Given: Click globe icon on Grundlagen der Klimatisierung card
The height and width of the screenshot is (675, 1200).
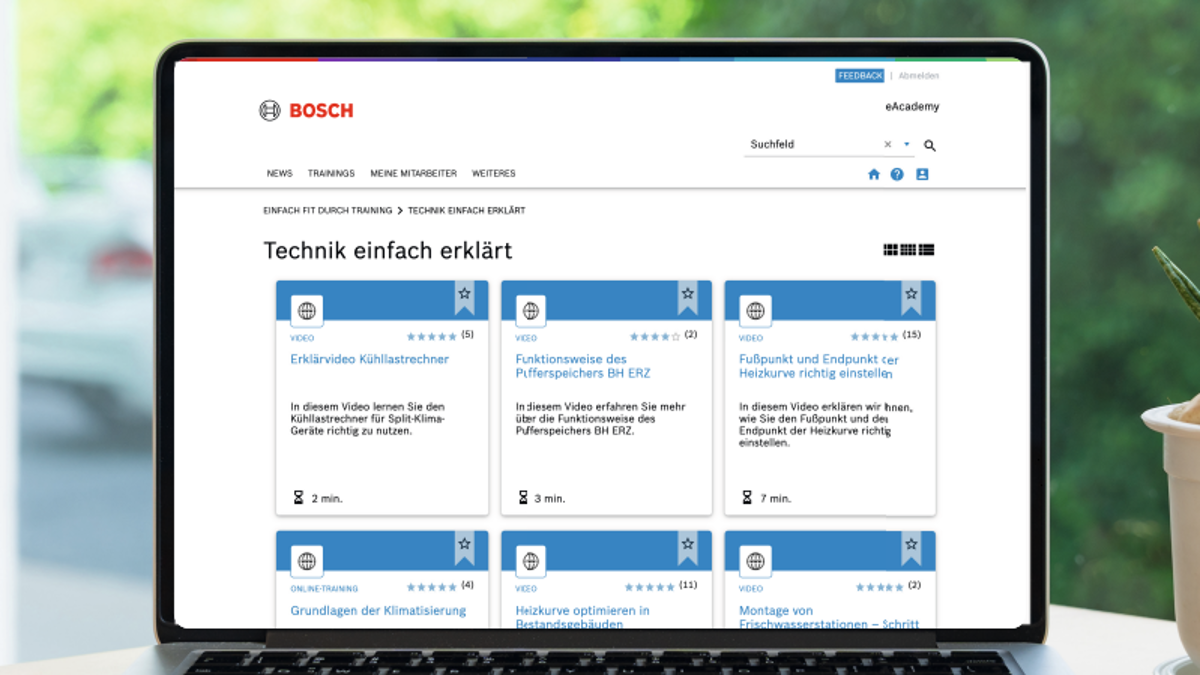Looking at the screenshot, I should (x=307, y=561).
